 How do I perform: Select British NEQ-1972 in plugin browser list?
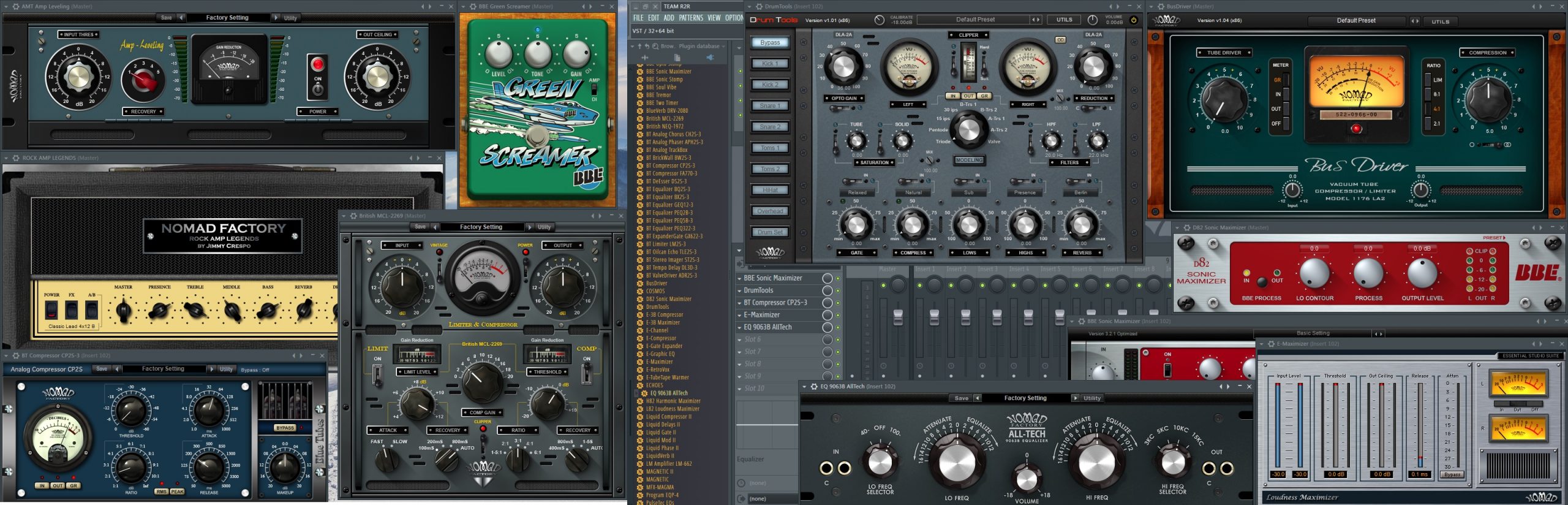665,127
